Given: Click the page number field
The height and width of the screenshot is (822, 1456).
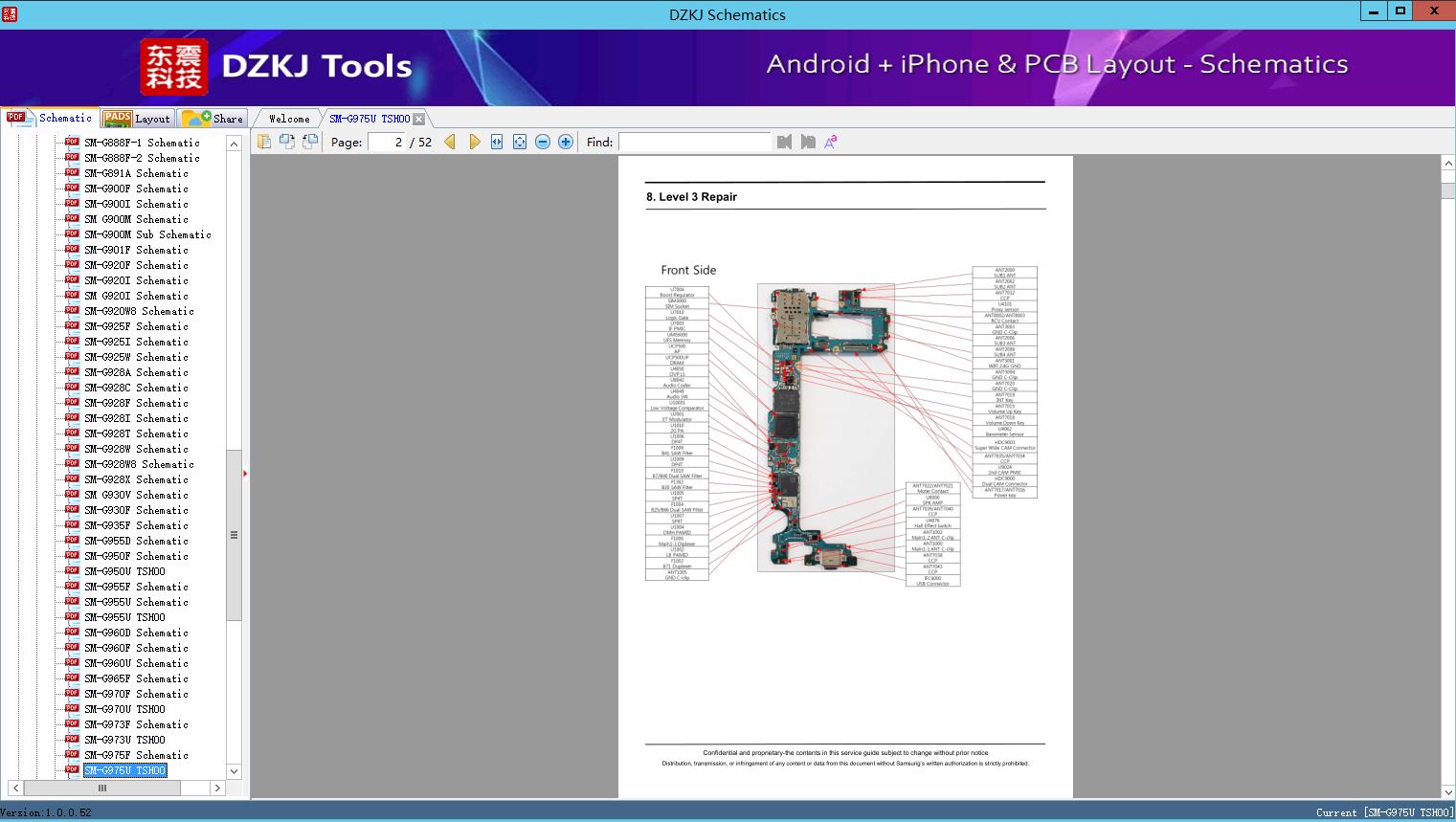Looking at the screenshot, I should 386,142.
